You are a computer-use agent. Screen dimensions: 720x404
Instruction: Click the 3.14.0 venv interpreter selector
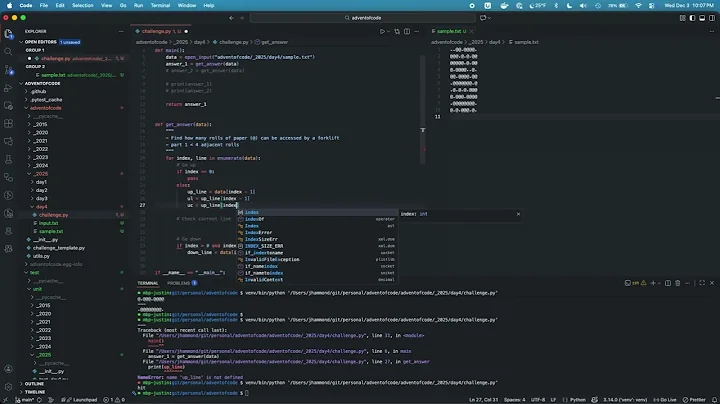(625, 399)
